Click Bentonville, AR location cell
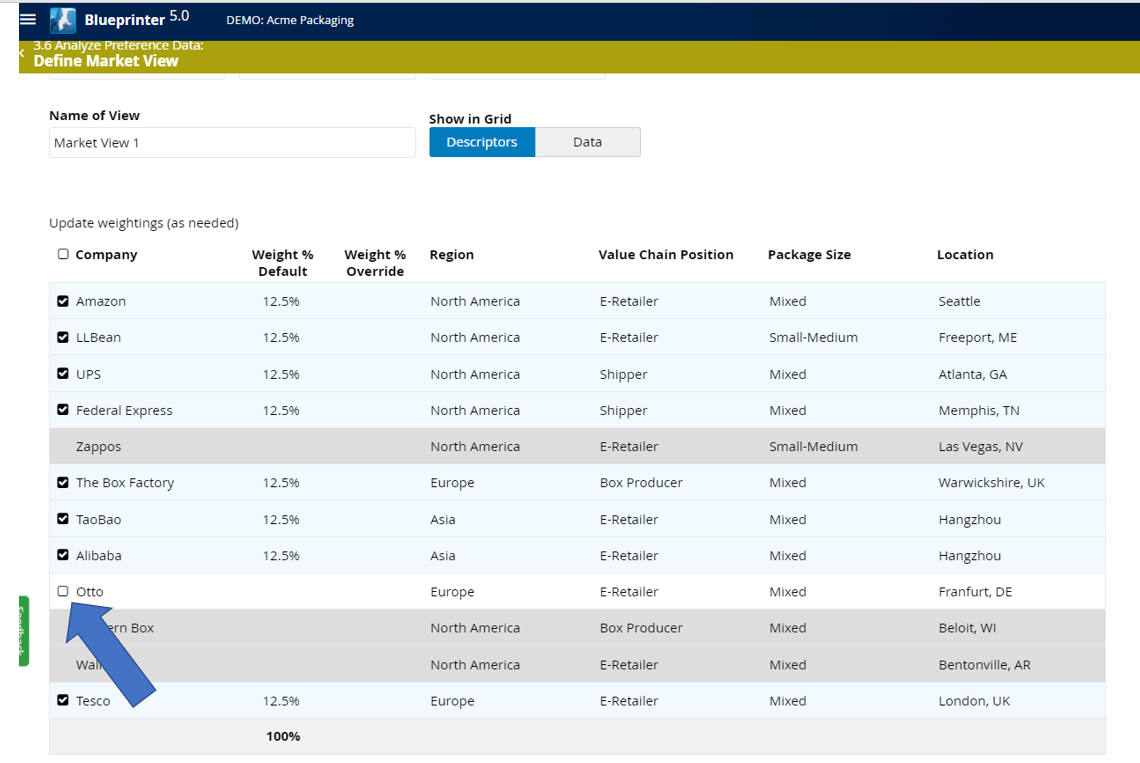 click(x=984, y=664)
